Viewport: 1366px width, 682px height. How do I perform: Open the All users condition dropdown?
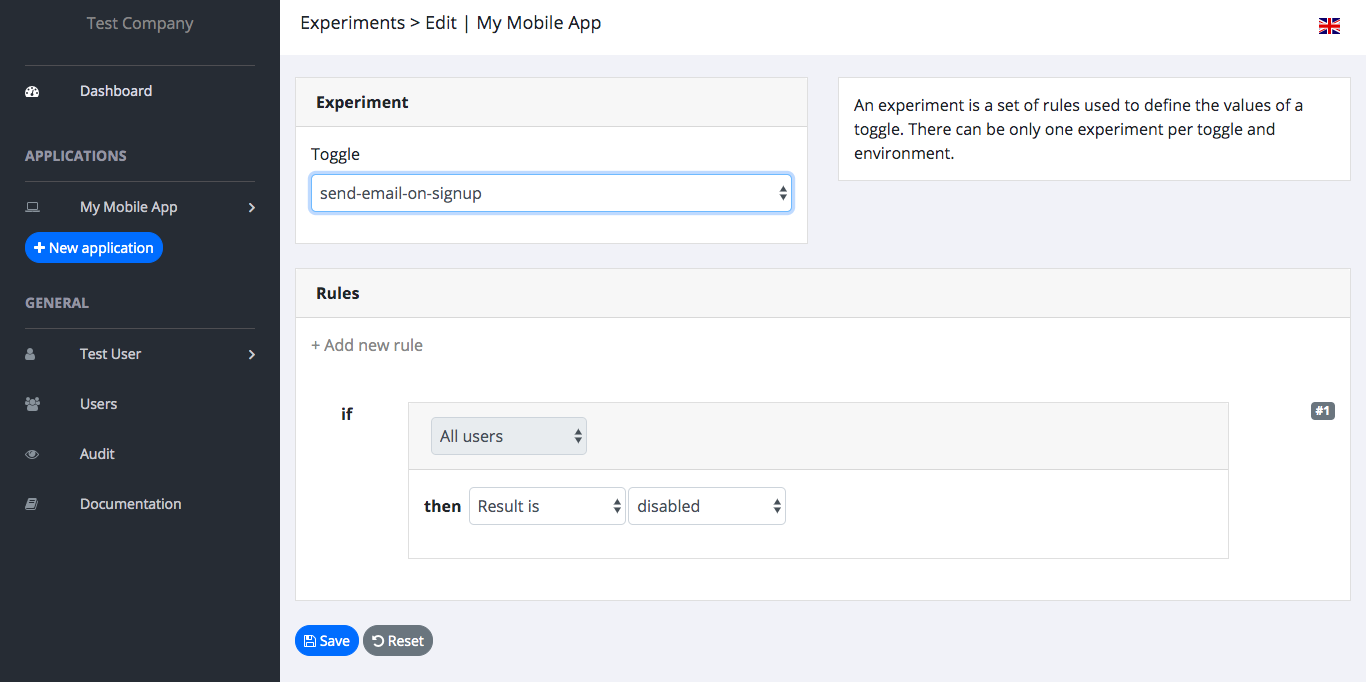click(x=508, y=435)
